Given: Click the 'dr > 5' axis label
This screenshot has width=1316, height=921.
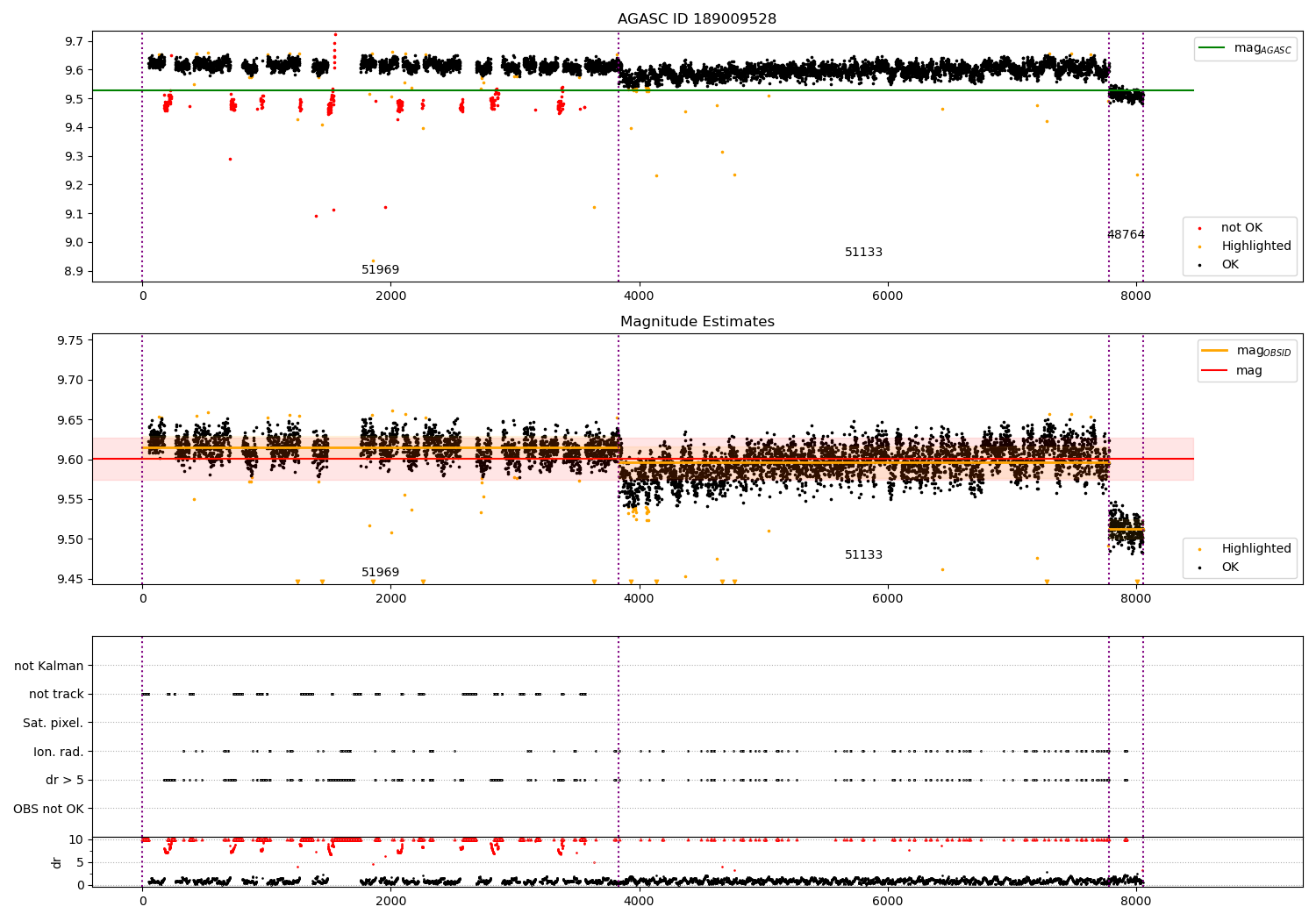Looking at the screenshot, I should click(x=65, y=781).
